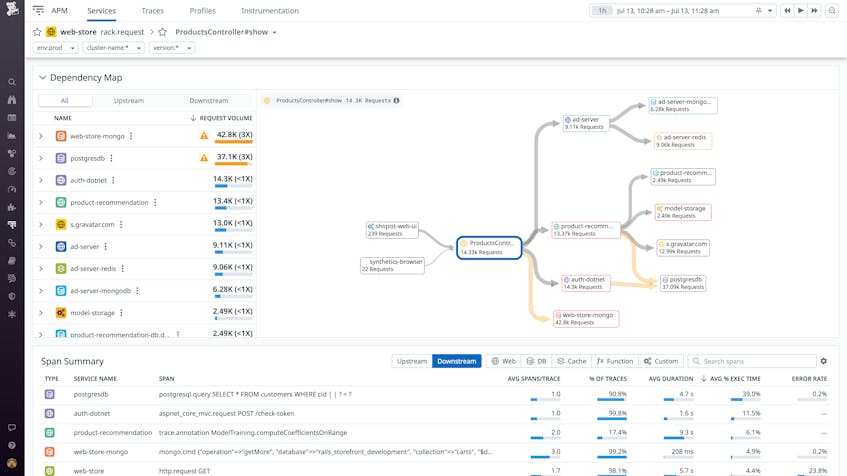Select the Upstream dependency tab

(x=129, y=100)
